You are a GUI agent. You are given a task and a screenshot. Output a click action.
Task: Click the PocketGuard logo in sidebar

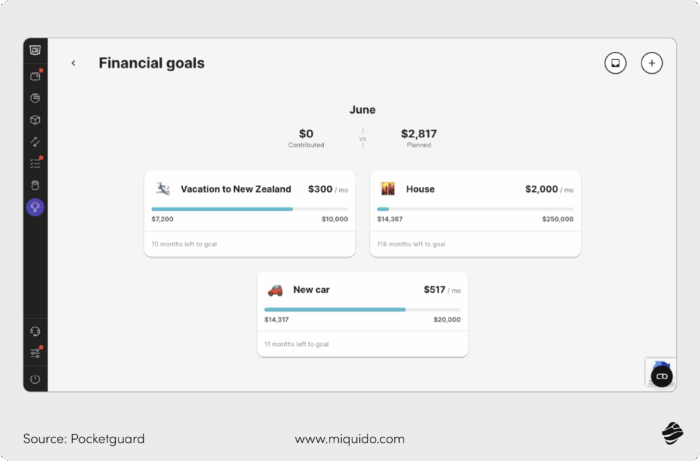point(35,50)
